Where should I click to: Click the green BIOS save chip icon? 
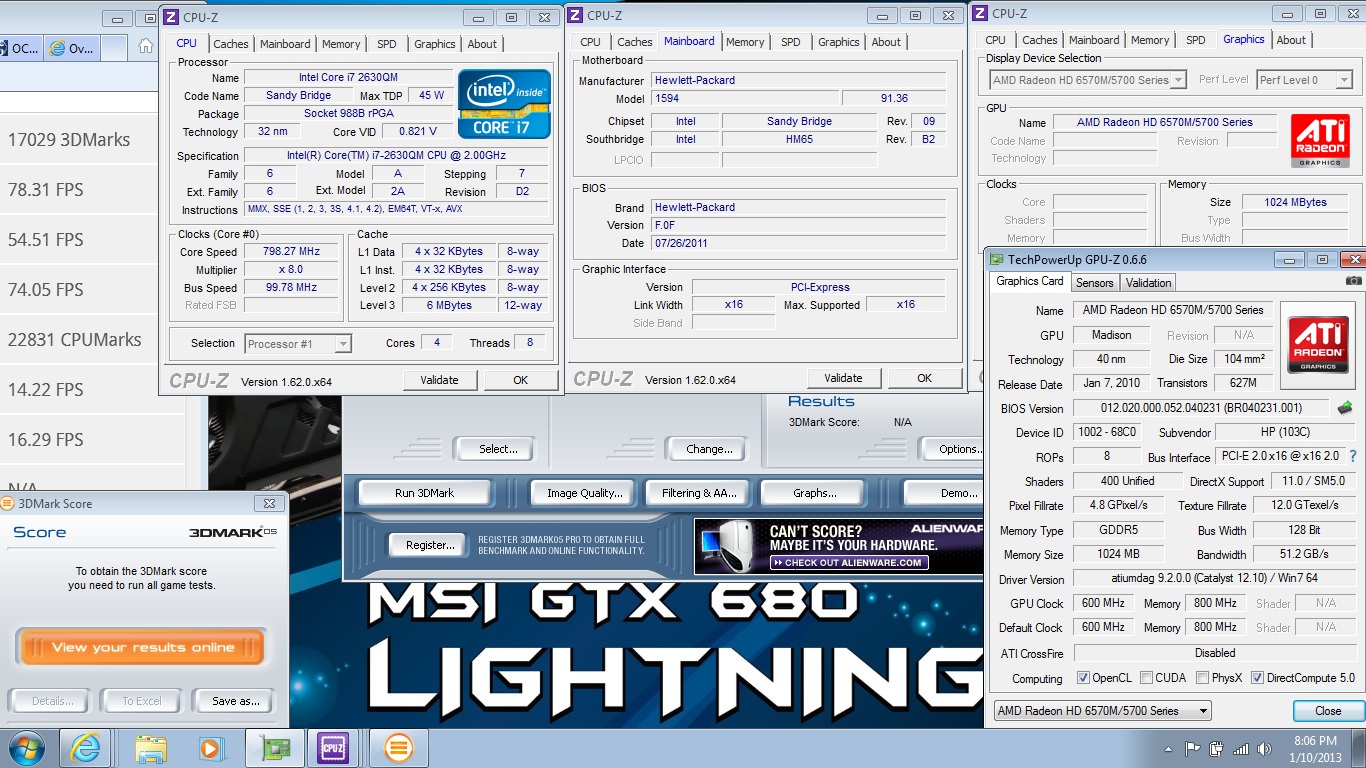point(1346,408)
